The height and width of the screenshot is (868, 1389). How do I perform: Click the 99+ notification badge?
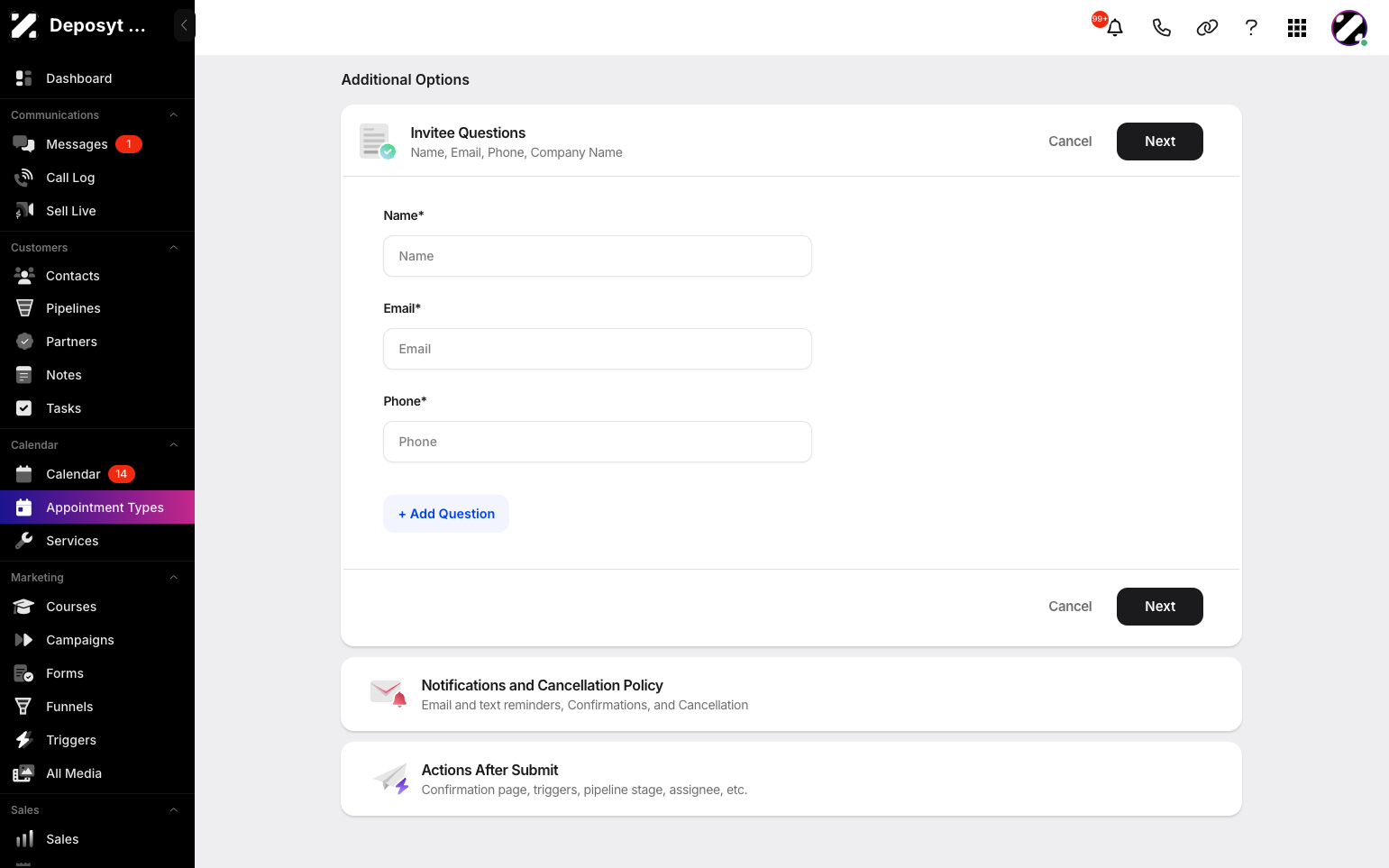pyautogui.click(x=1100, y=19)
